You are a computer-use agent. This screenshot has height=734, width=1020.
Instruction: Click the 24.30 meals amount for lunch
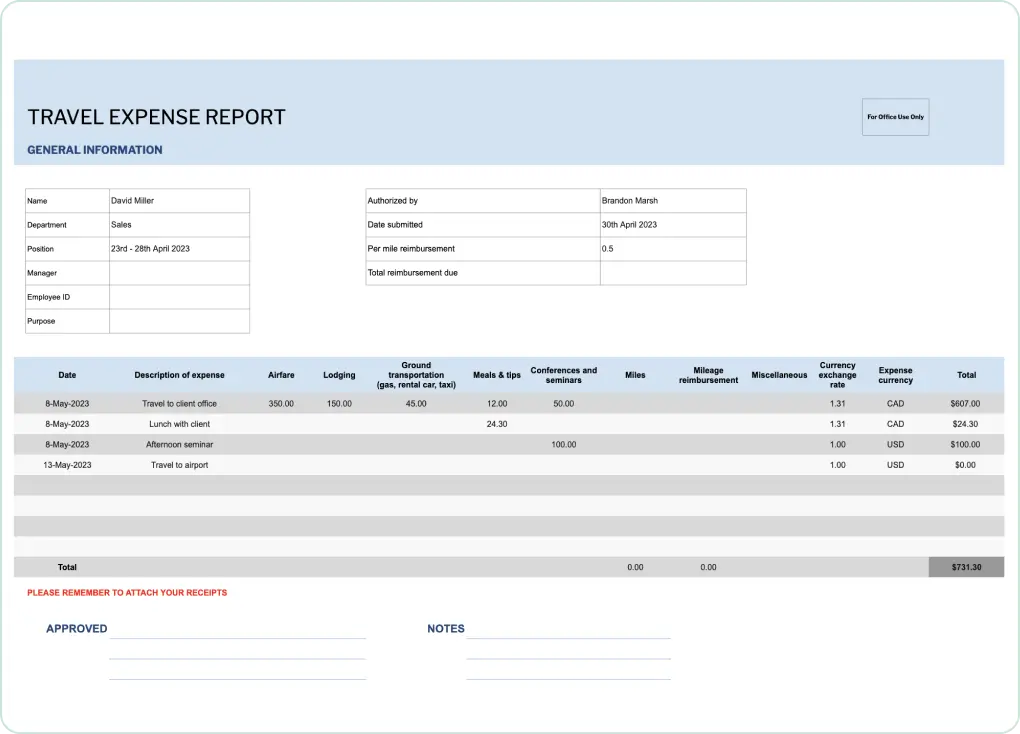click(x=496, y=424)
